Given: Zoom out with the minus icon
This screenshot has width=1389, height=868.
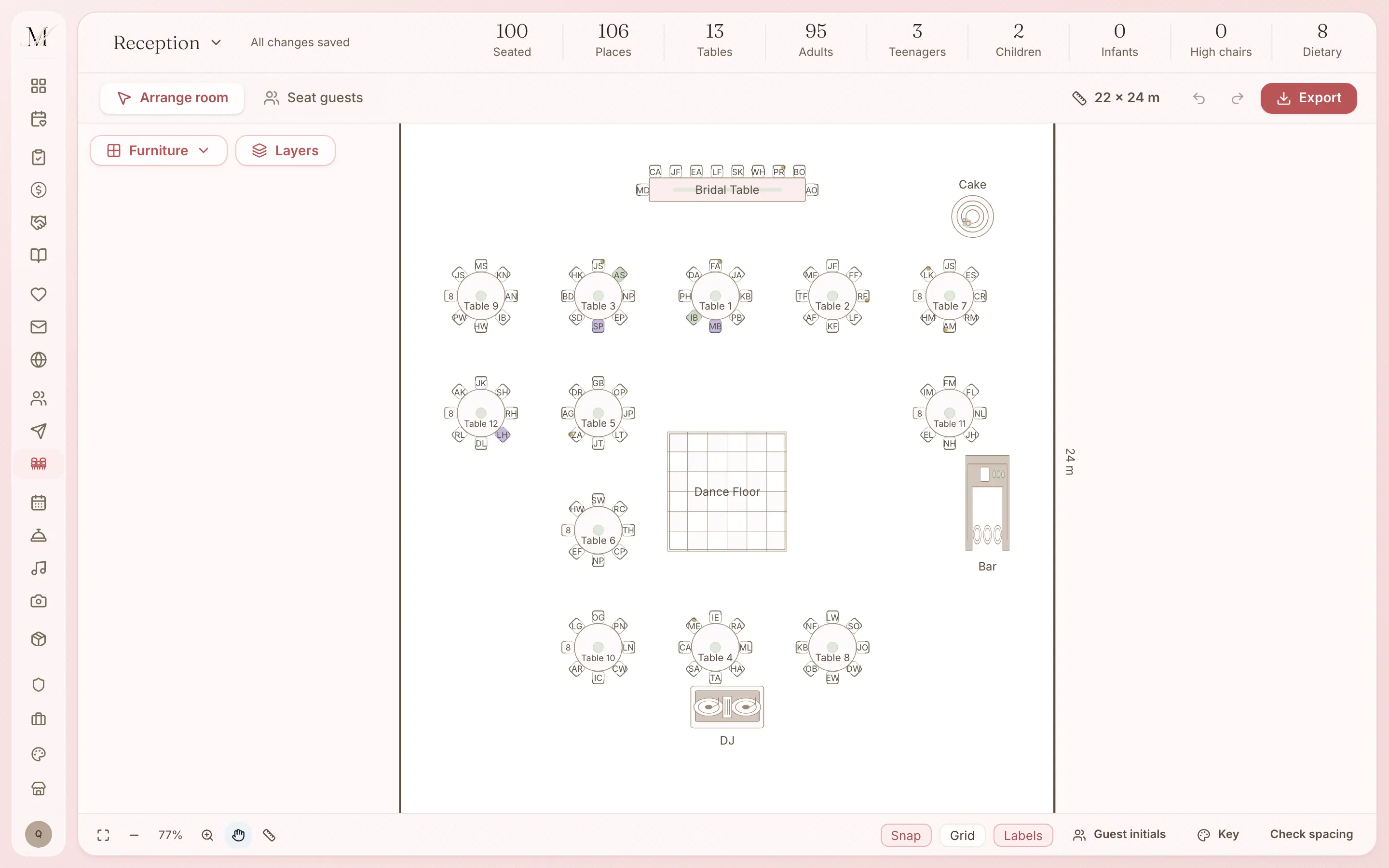Looking at the screenshot, I should pyautogui.click(x=134, y=835).
